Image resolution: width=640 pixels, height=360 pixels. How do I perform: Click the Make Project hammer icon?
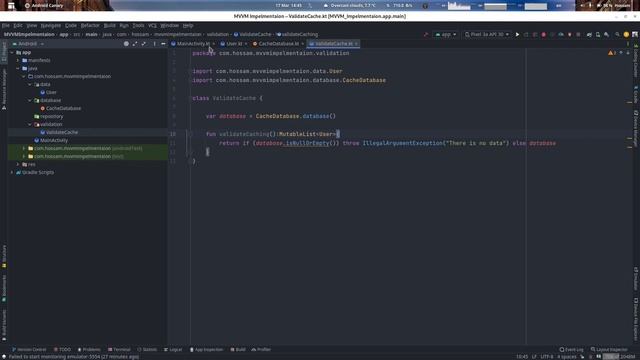426,35
